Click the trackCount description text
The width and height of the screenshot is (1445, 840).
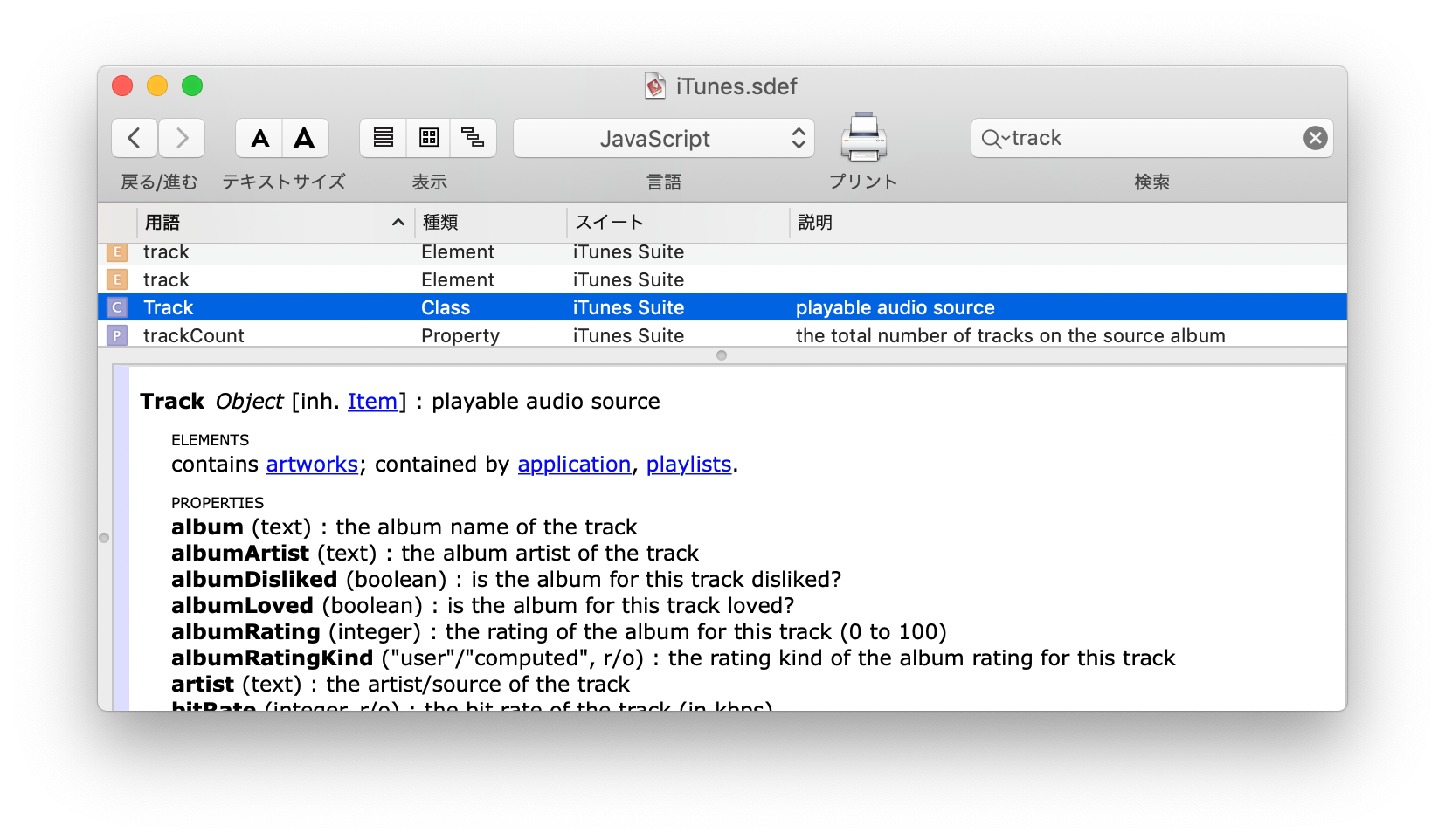[1011, 335]
